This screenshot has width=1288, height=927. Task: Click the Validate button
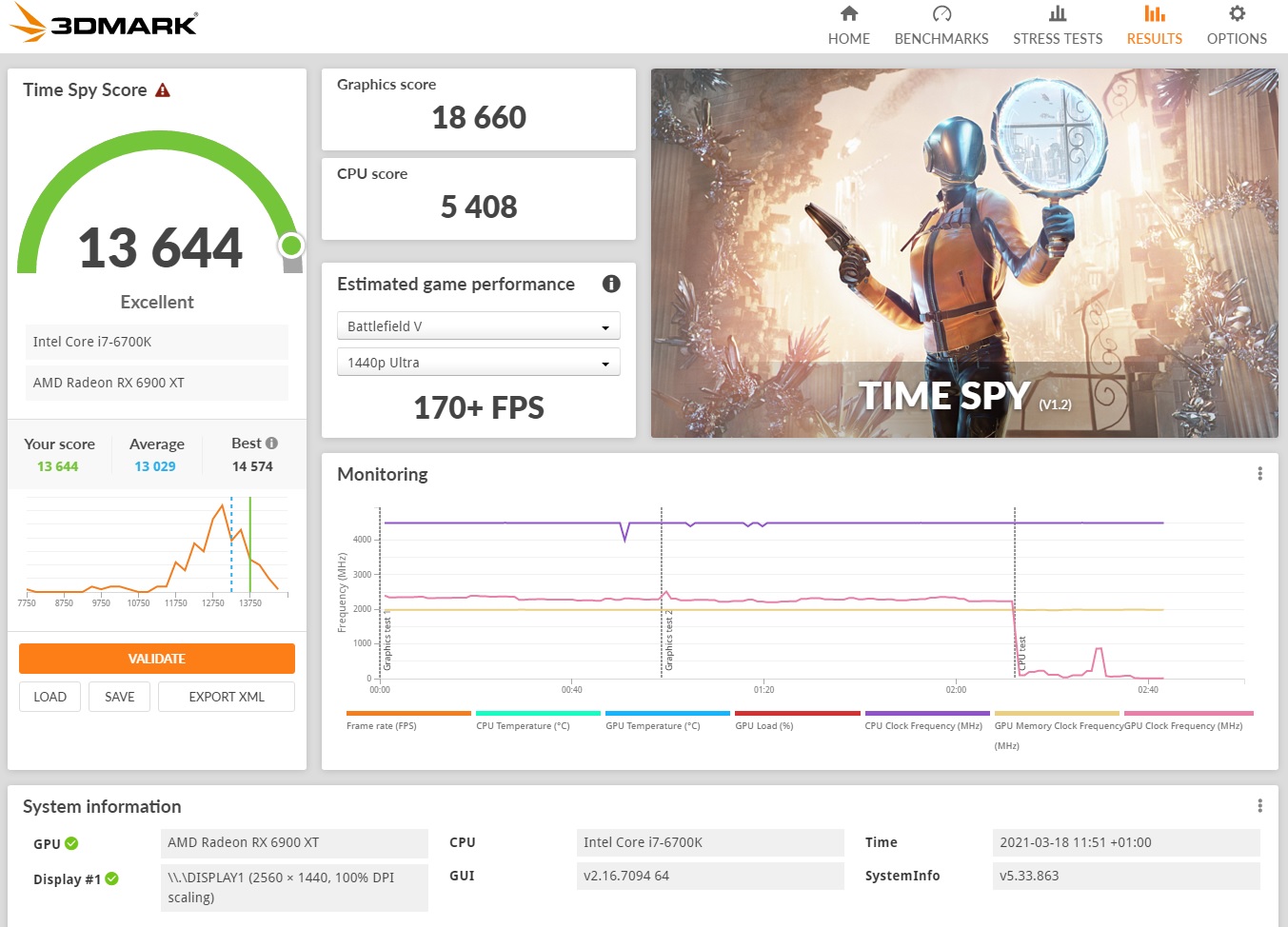(157, 659)
